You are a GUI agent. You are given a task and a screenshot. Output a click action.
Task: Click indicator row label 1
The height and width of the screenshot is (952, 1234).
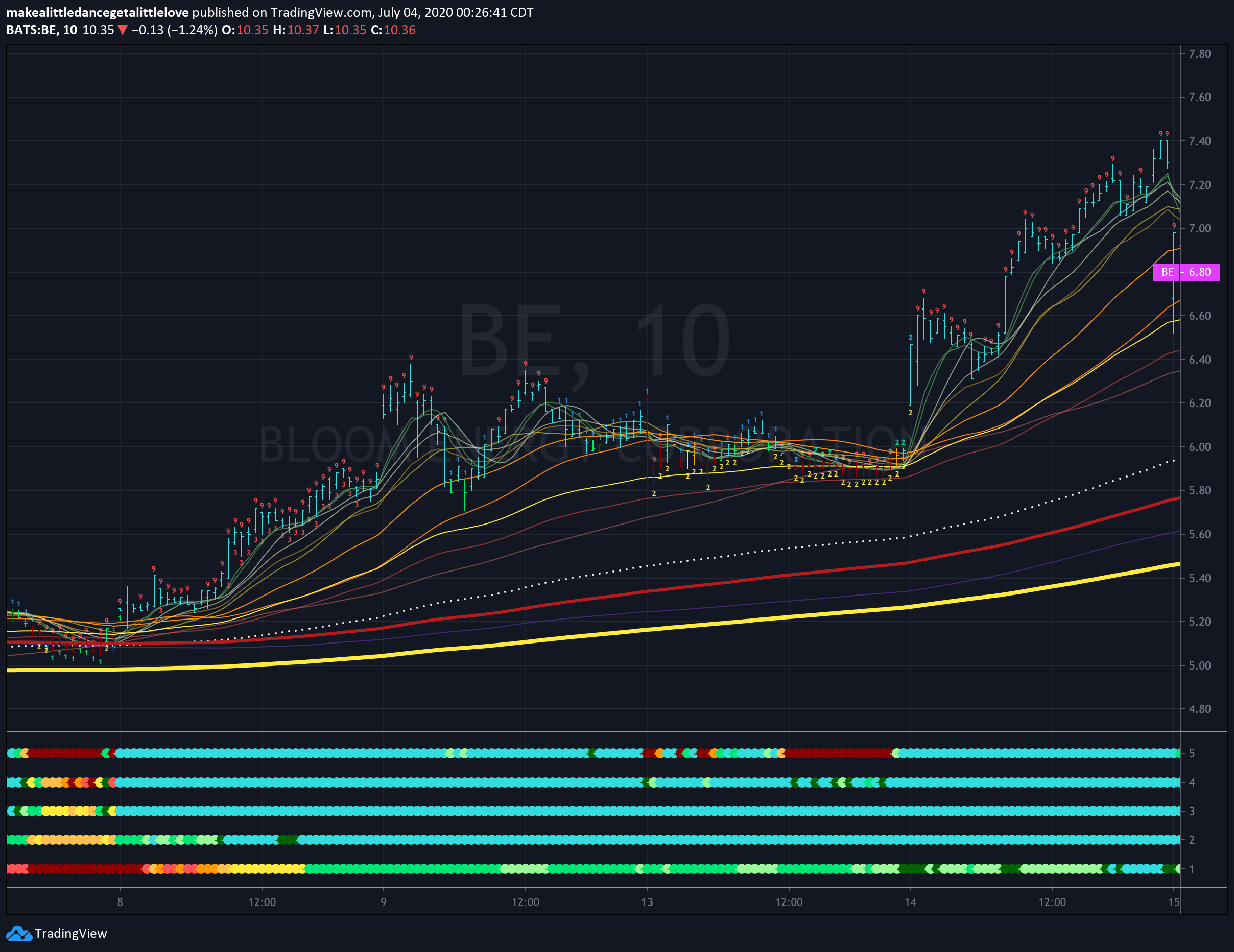coord(1192,869)
